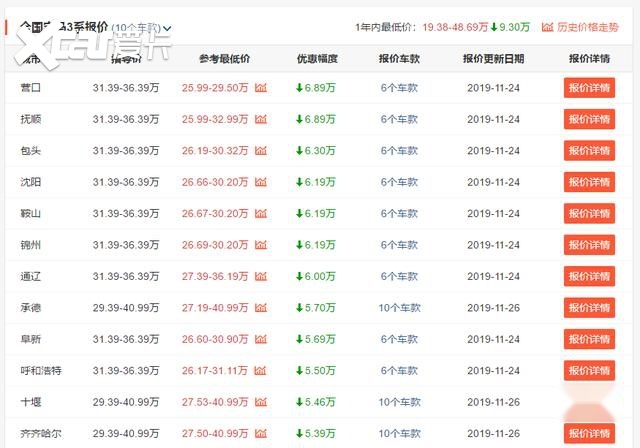Image resolution: width=640 pixels, height=448 pixels.
Task: Click 报价详情 button for 锦州
Action: 589,245
